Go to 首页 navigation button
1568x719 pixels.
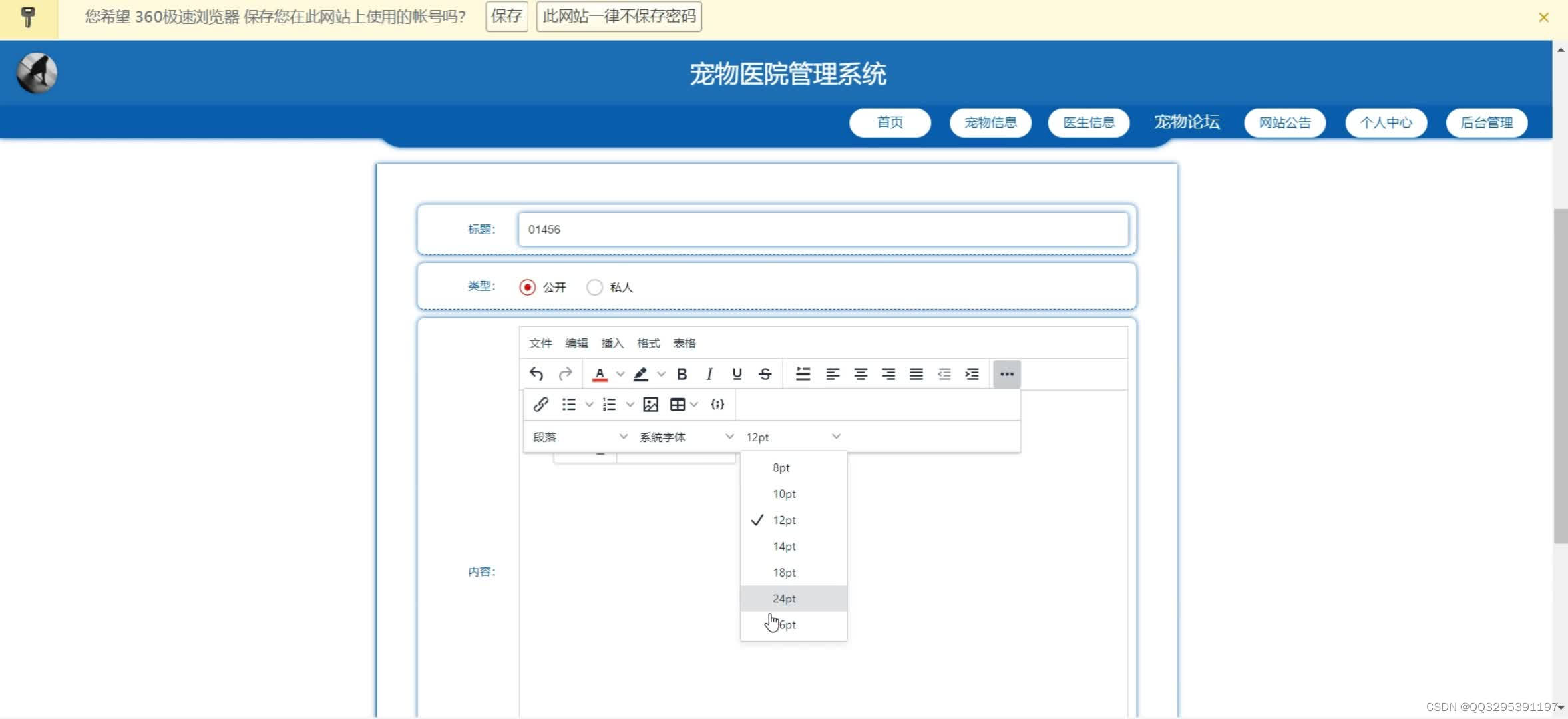tap(890, 122)
